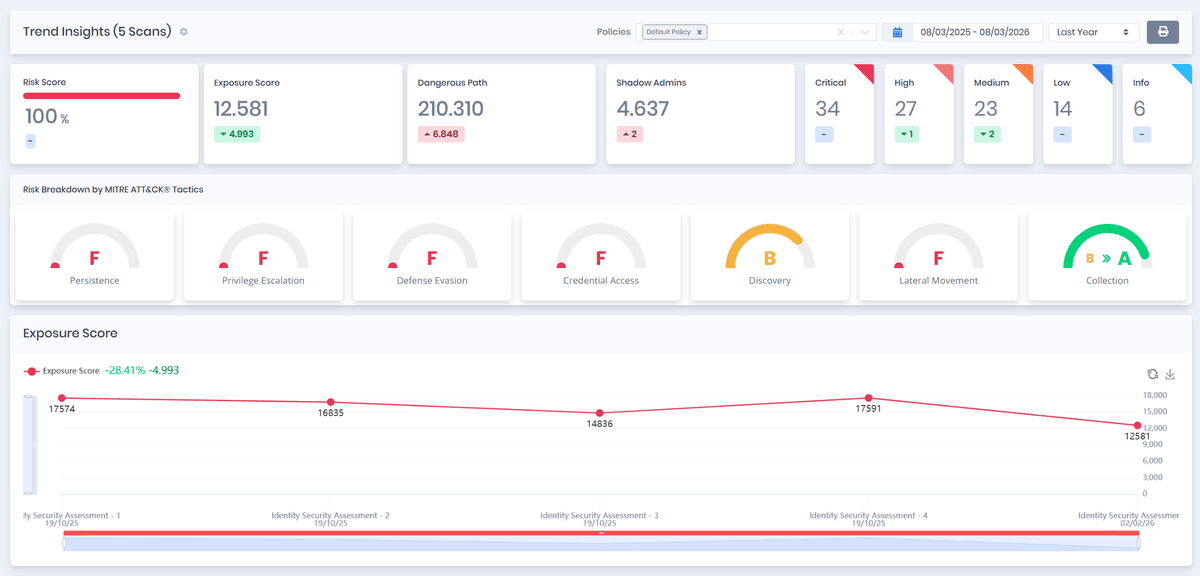This screenshot has height=576, width=1200.
Task: Remove the Default Policy tag
Action: click(x=700, y=32)
